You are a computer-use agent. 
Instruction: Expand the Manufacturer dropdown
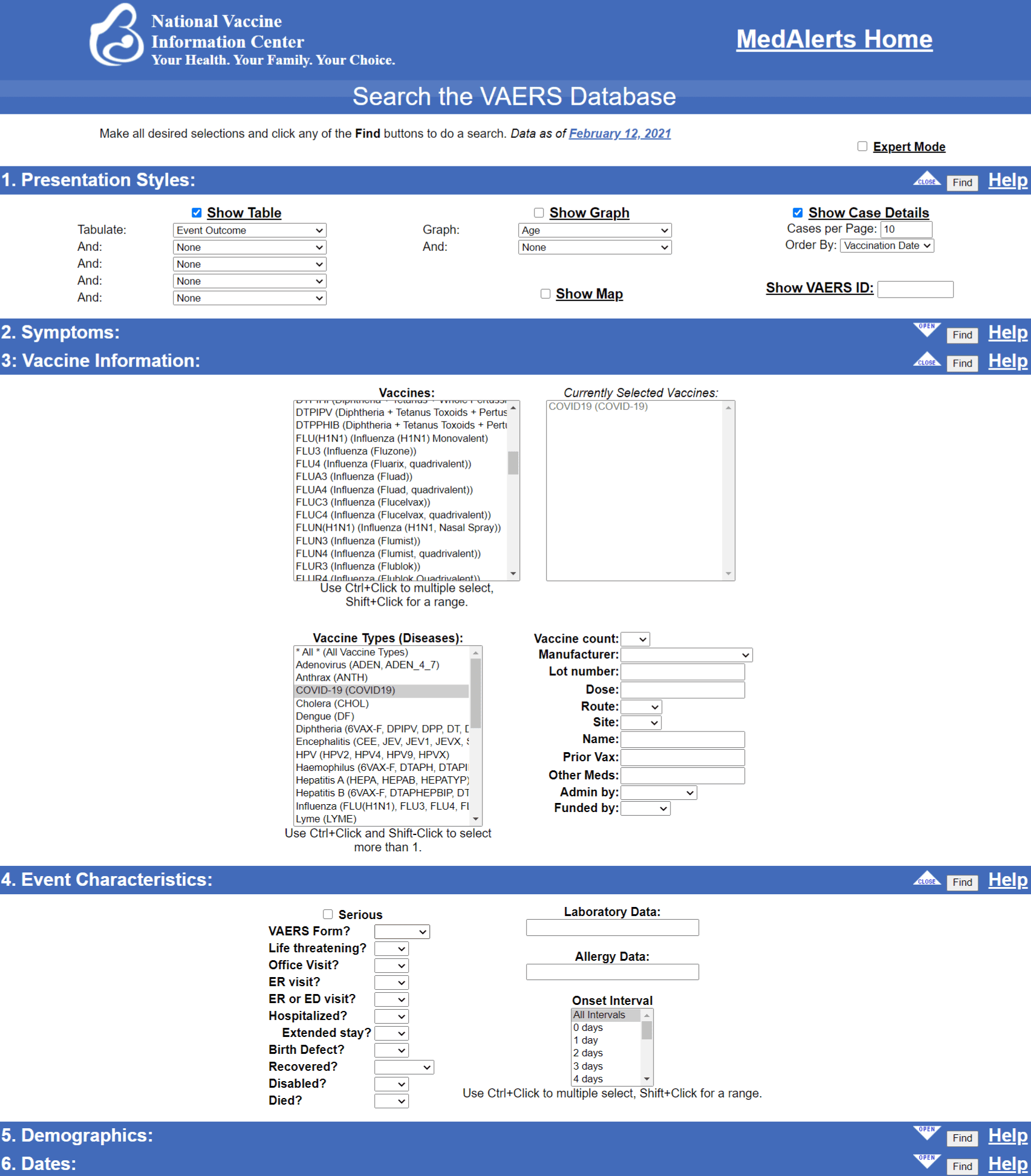(x=686, y=655)
